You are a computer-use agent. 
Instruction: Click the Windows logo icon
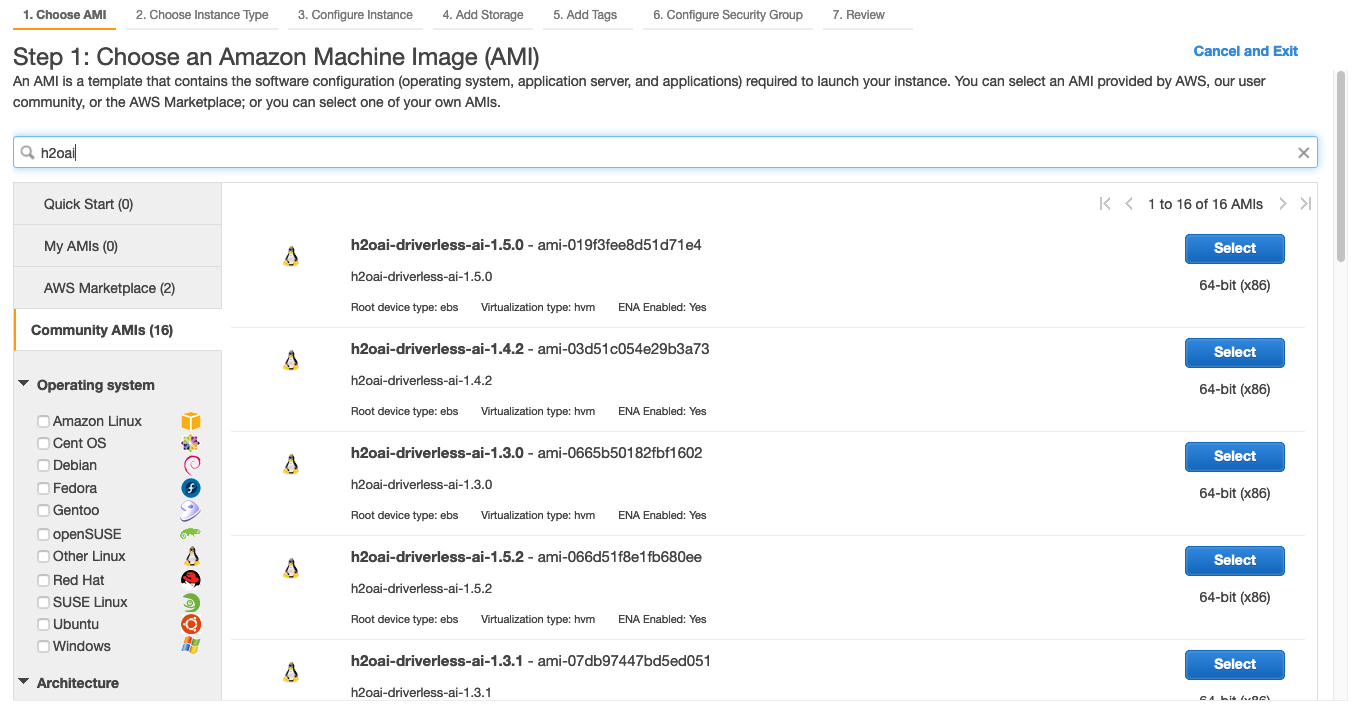point(190,645)
